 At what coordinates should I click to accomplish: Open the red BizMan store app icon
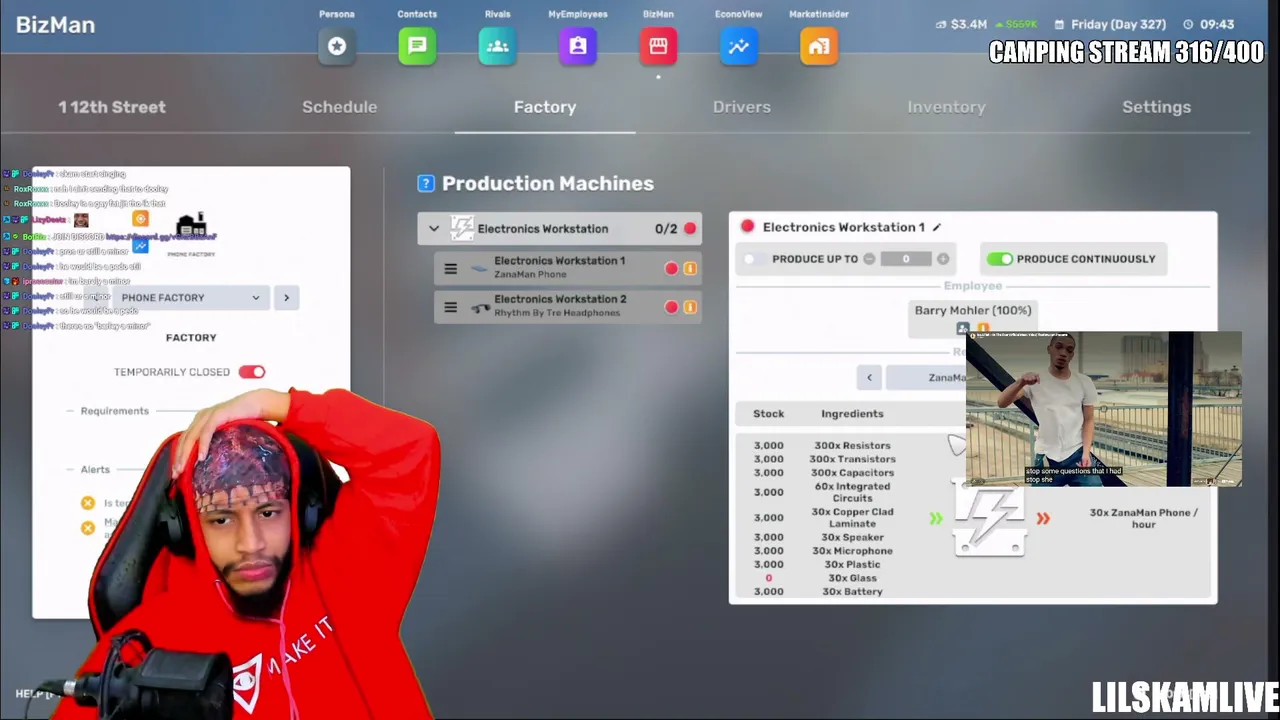click(x=658, y=46)
